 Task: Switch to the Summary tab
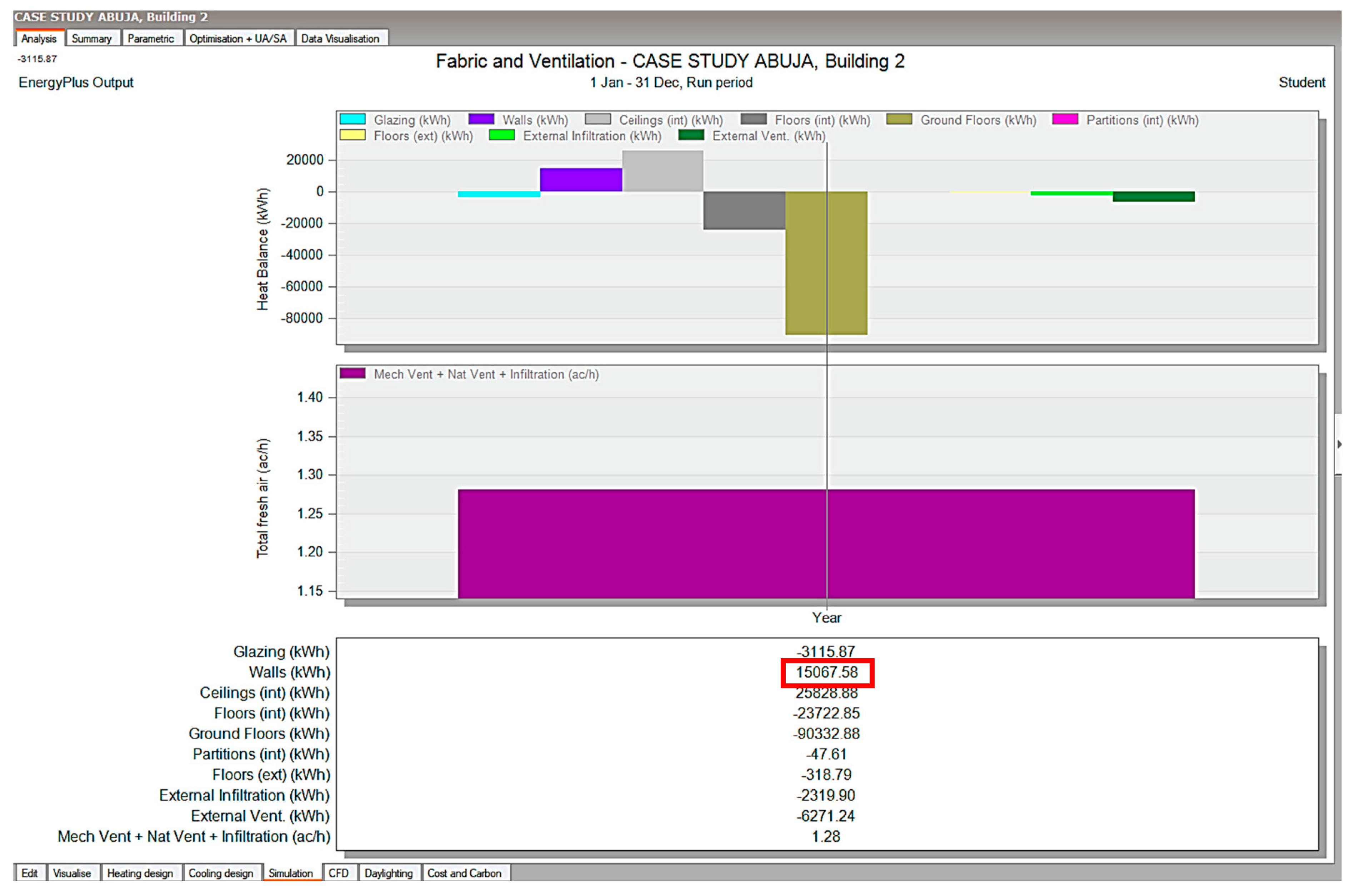(91, 38)
